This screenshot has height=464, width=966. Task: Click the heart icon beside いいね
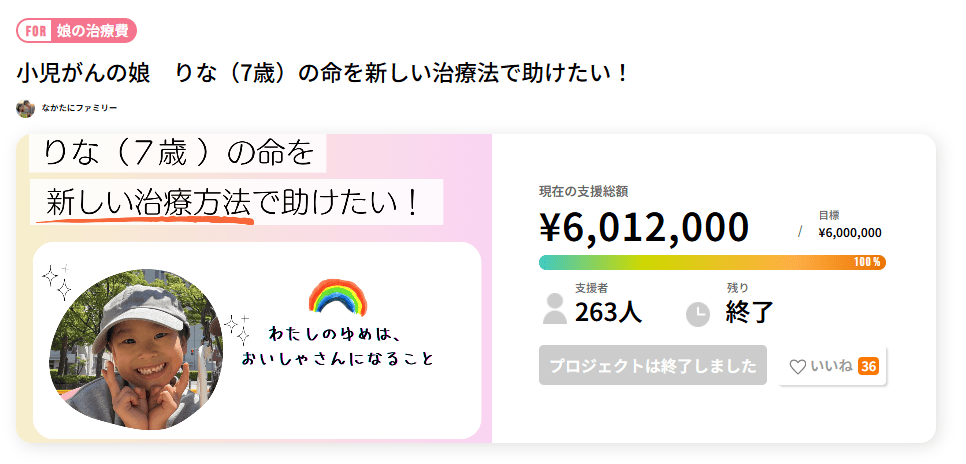click(x=797, y=367)
